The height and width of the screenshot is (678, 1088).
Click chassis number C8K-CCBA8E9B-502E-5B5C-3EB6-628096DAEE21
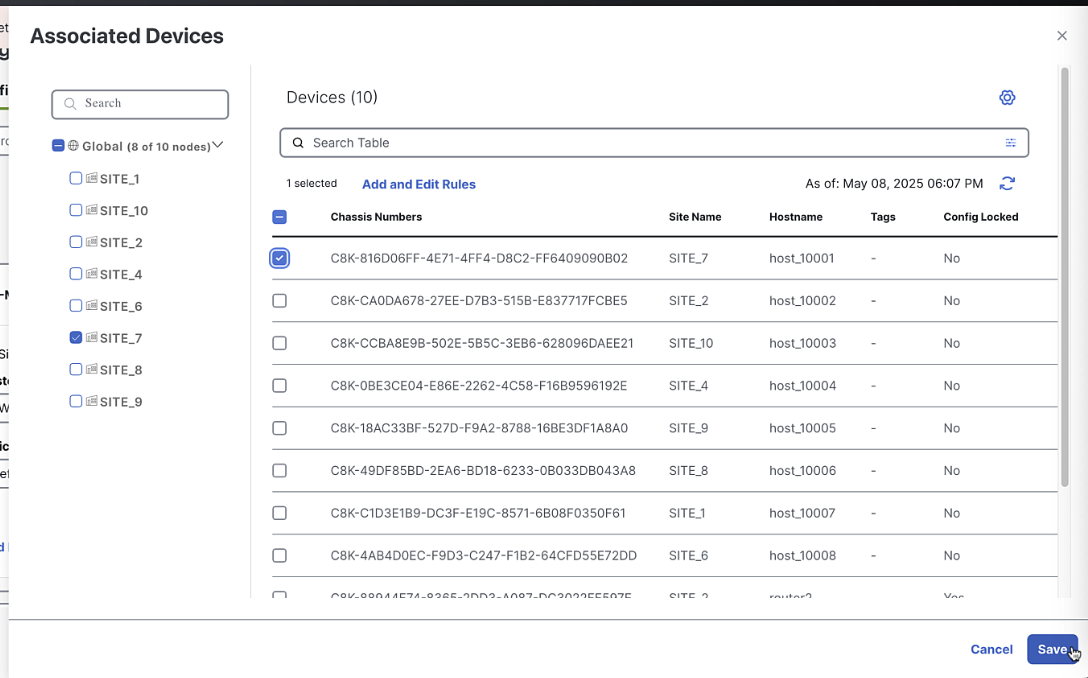point(482,343)
